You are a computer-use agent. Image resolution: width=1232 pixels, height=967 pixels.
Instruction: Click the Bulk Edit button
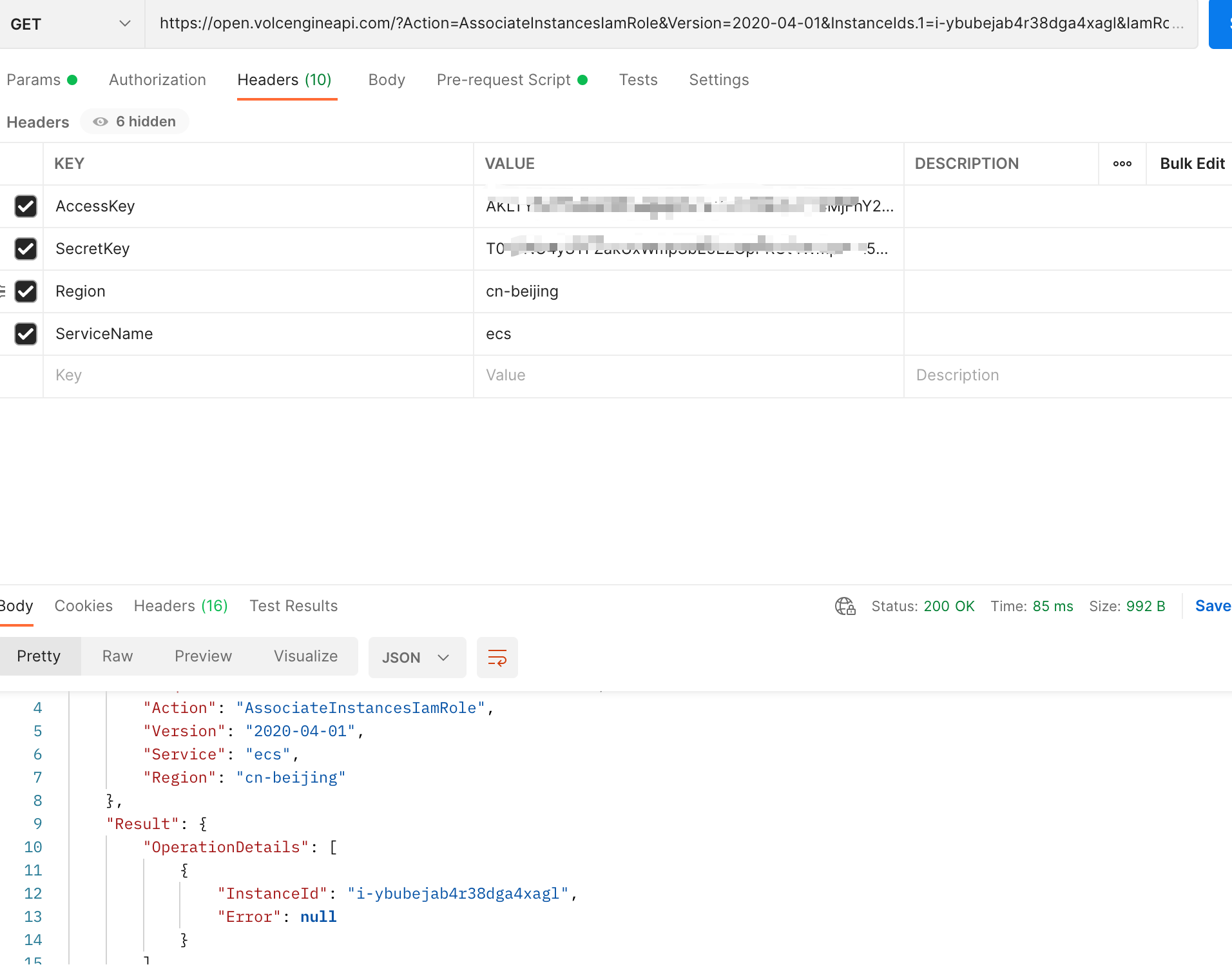pos(1192,164)
